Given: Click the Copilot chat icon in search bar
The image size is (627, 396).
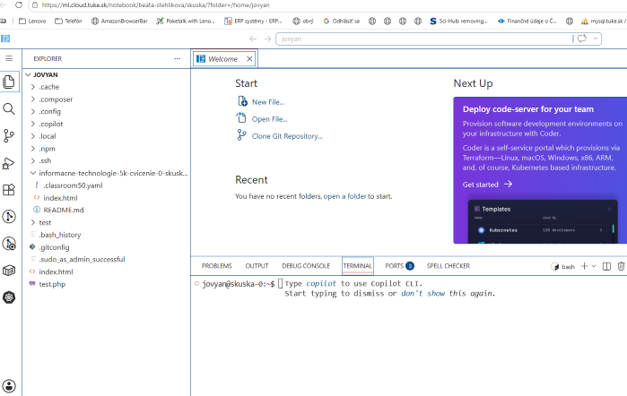Looking at the screenshot, I should click(582, 38).
